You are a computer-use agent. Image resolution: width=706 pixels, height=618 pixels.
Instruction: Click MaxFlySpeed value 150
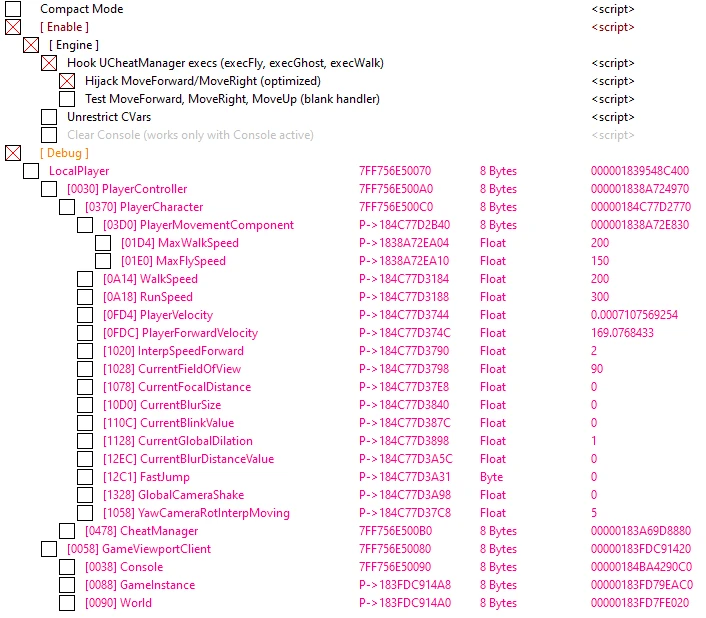[x=600, y=261]
